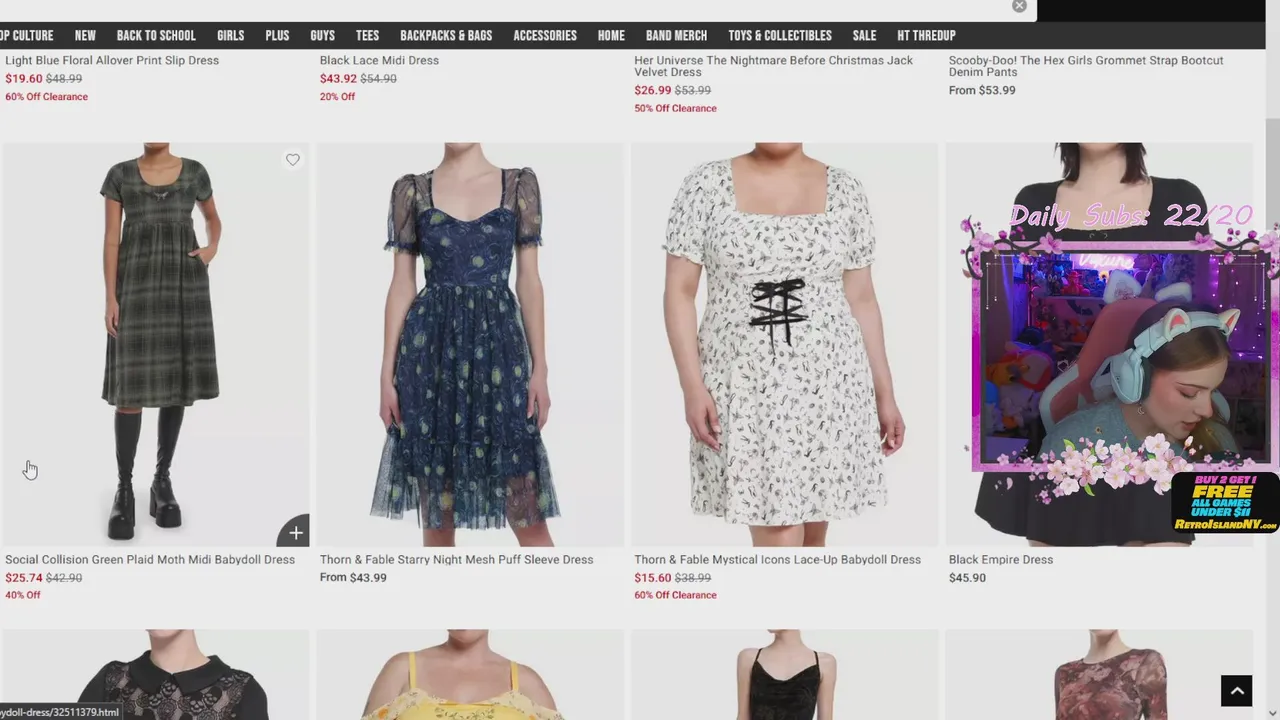Screen dimensions: 1280x720
Task: Open the Band Merch menu
Action: click(x=676, y=35)
